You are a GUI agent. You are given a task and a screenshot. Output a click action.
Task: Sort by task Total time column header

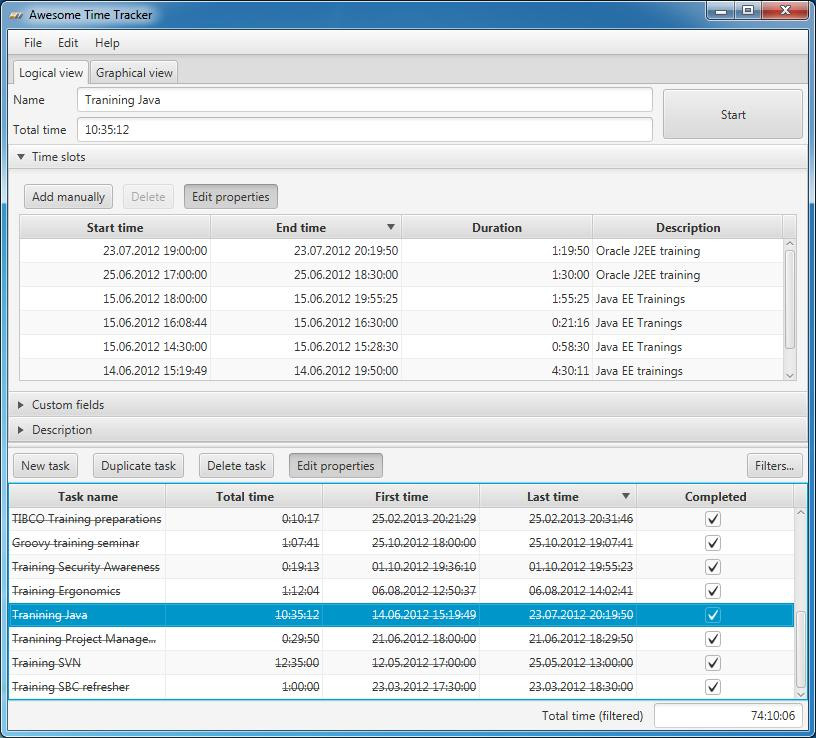[x=245, y=497]
